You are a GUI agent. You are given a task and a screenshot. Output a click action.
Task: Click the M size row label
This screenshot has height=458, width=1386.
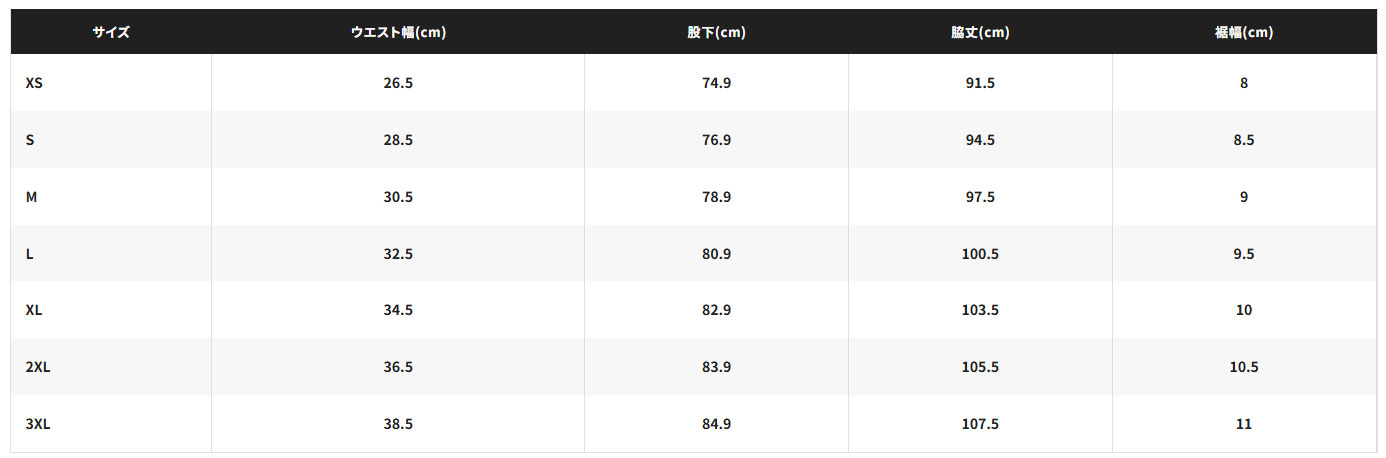tap(31, 197)
